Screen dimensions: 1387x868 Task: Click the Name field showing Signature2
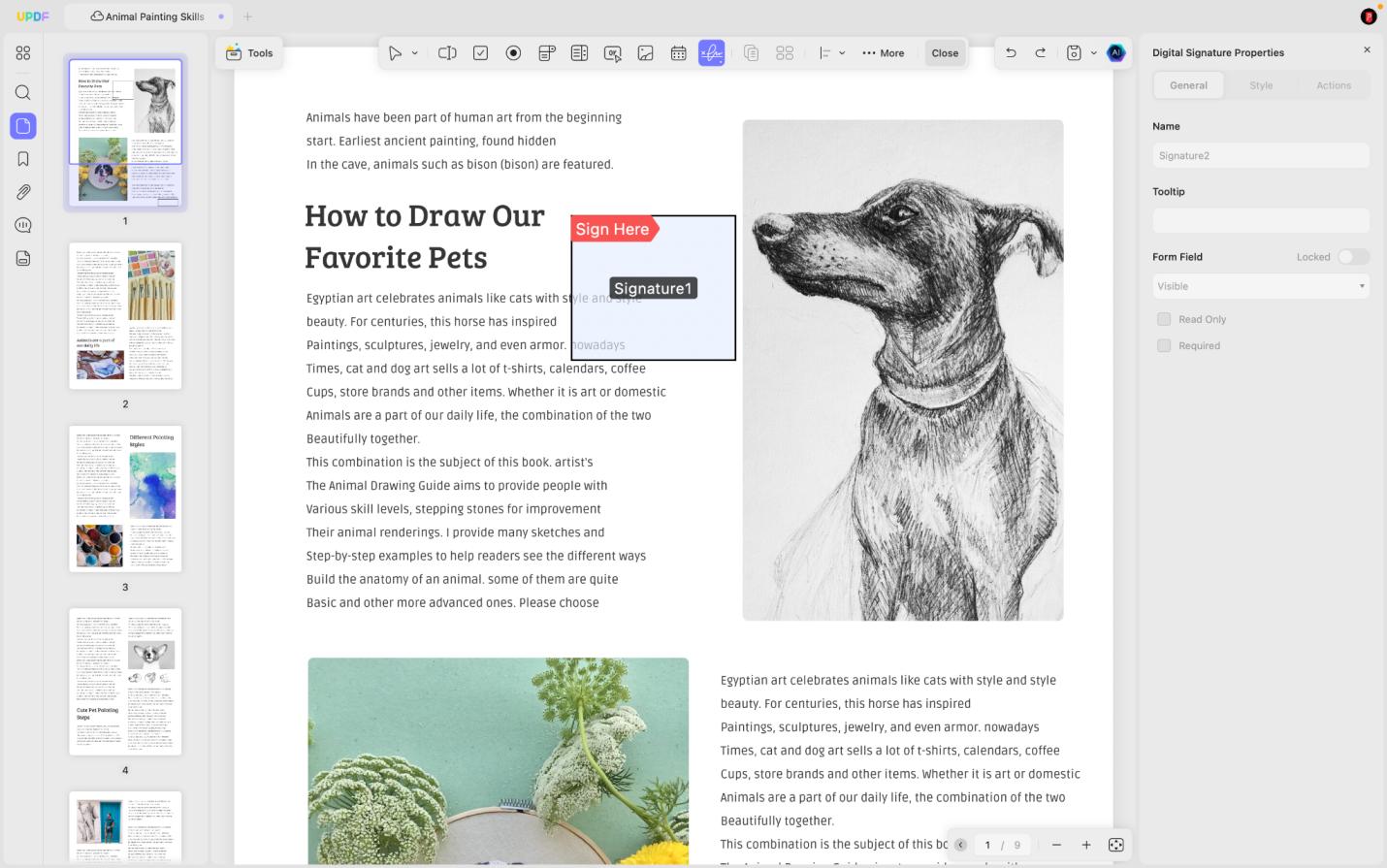coord(1261,155)
